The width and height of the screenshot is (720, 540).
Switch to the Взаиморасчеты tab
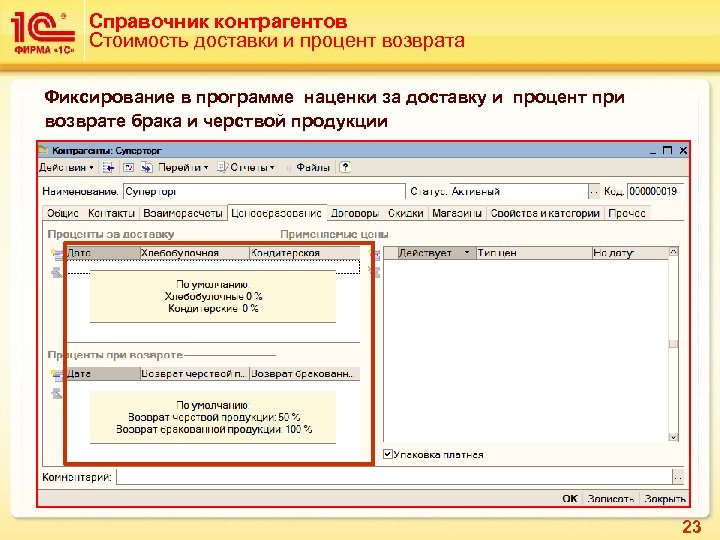pyautogui.click(x=183, y=213)
